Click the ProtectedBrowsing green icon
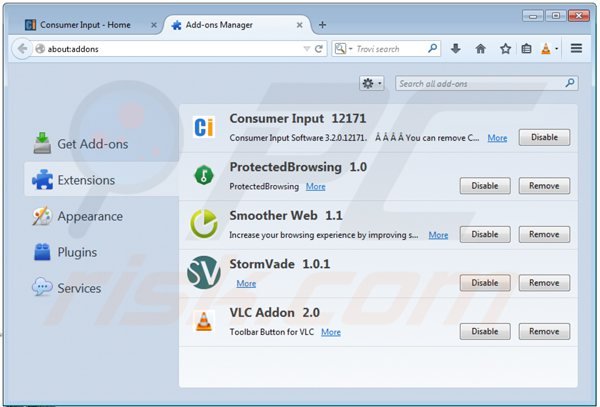This screenshot has width=600, height=407. click(x=204, y=175)
